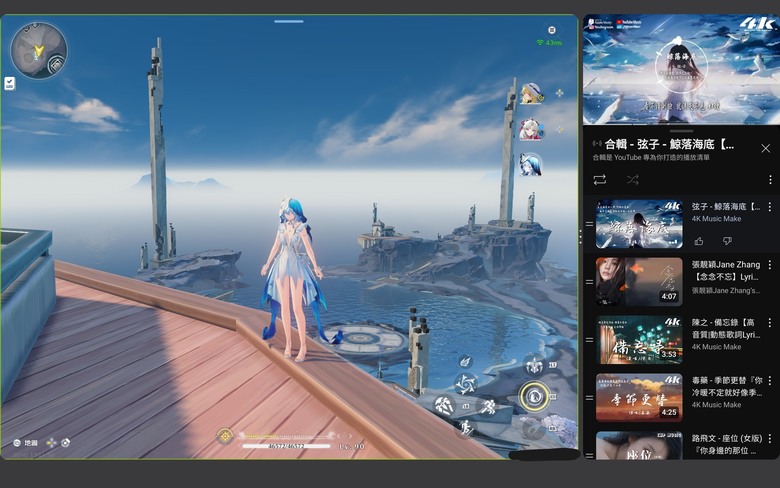Tap the four-dot cross icon beside 地圖
This screenshot has width=780, height=488.
coord(51,442)
